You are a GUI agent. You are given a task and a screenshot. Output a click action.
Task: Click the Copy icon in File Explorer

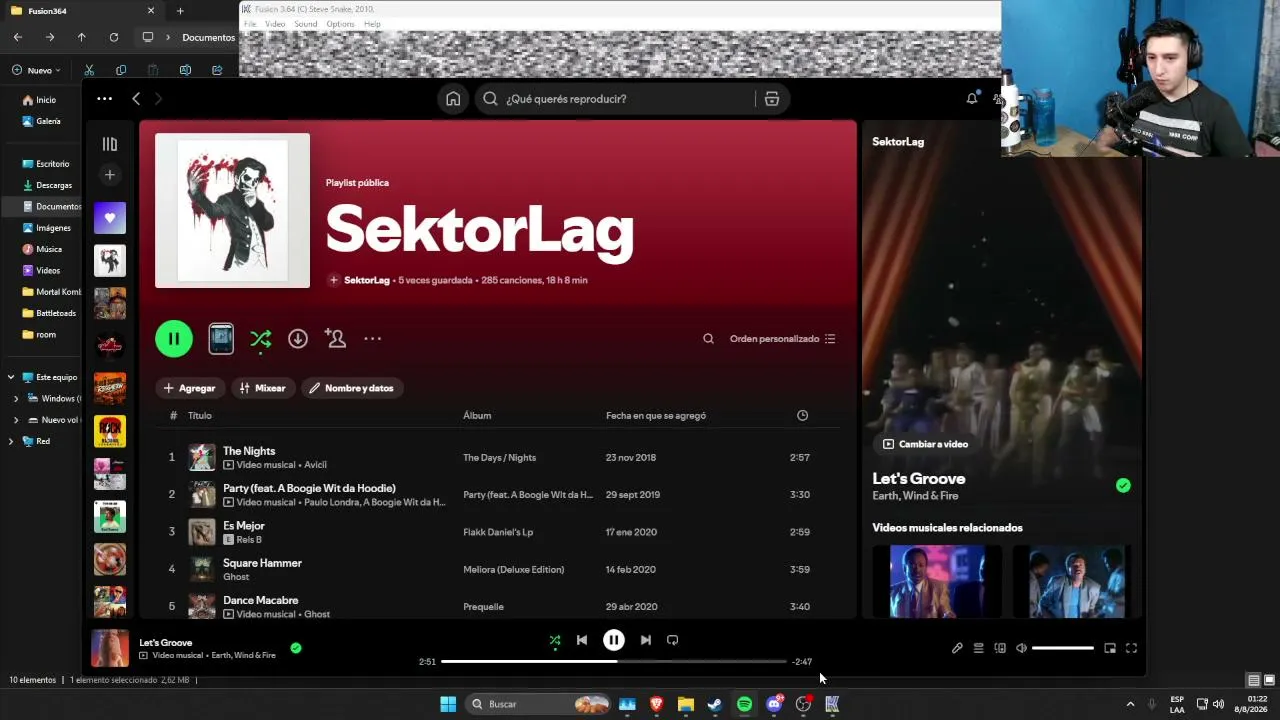(121, 70)
